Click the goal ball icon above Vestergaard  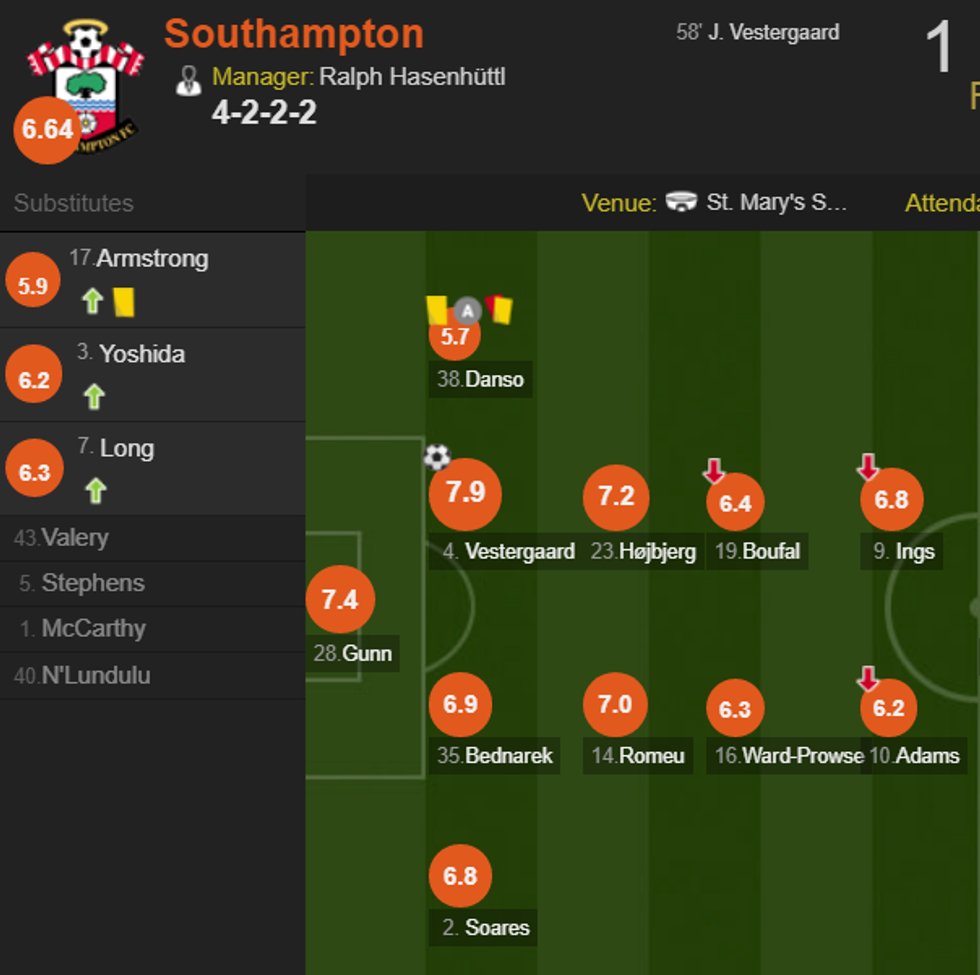pyautogui.click(x=437, y=457)
